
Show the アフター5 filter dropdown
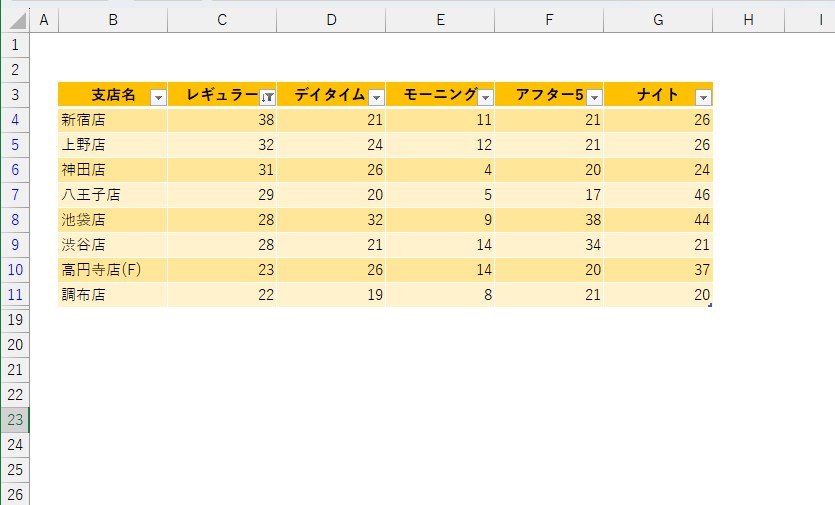click(x=594, y=97)
